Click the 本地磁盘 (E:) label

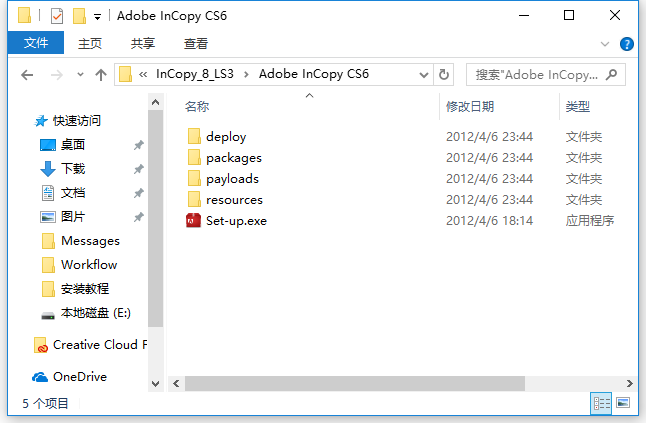pos(96,313)
